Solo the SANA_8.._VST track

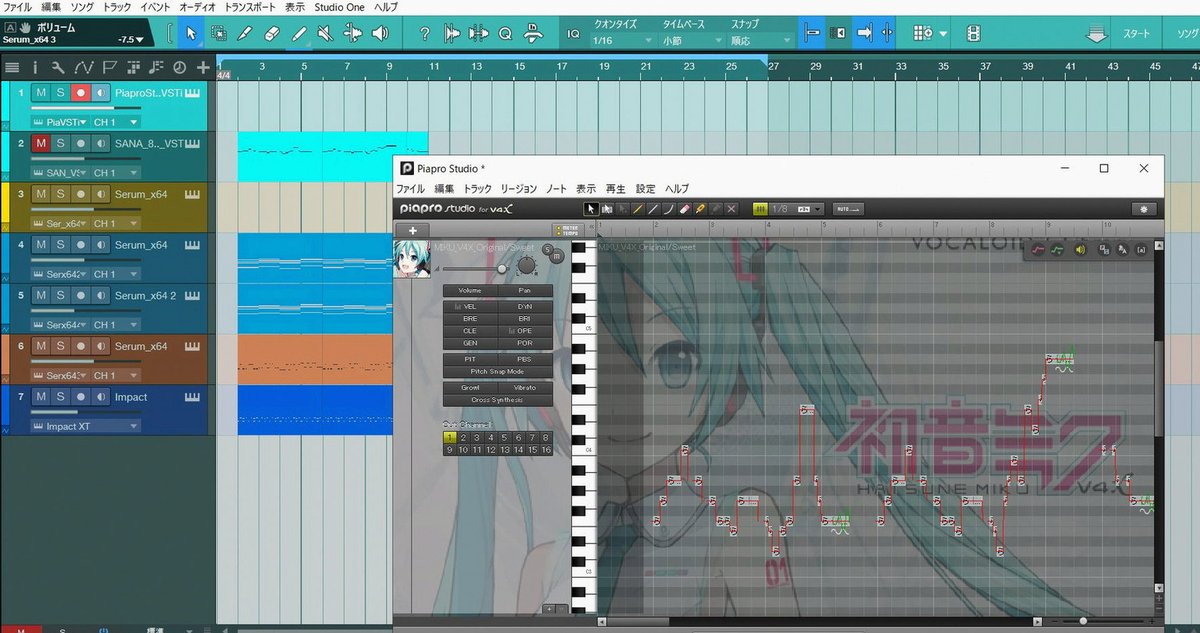pos(60,143)
